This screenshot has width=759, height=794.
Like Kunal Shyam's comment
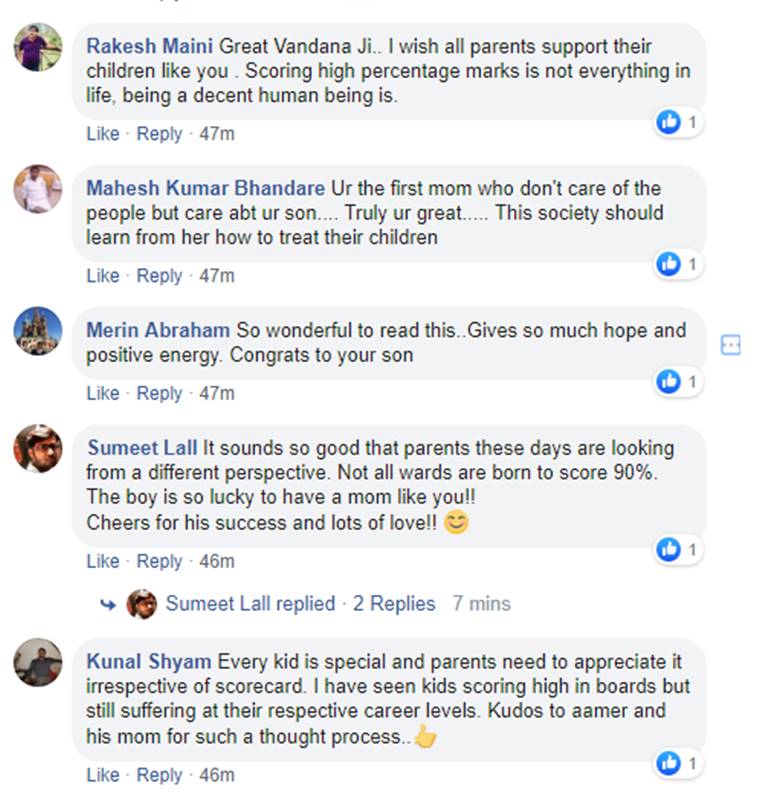(102, 775)
